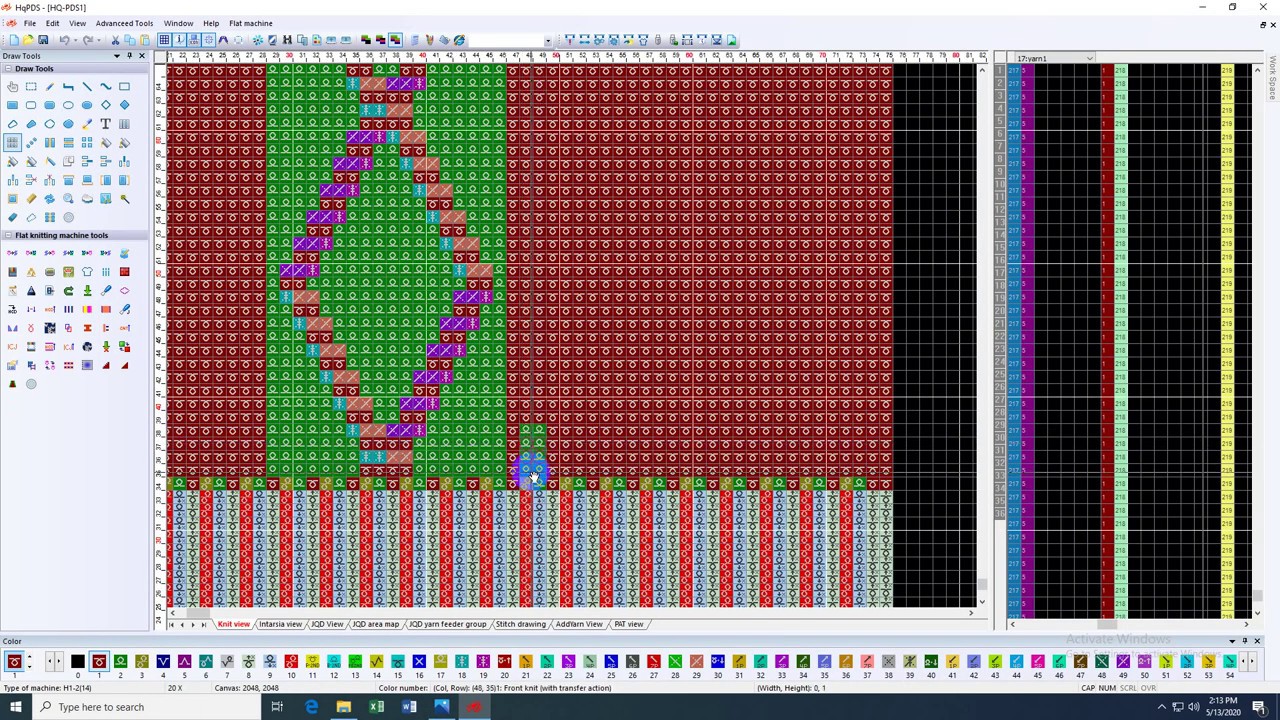The image size is (1280, 720).
Task: Open the 17:yarn1 yarn dropdown
Action: pos(1089,58)
